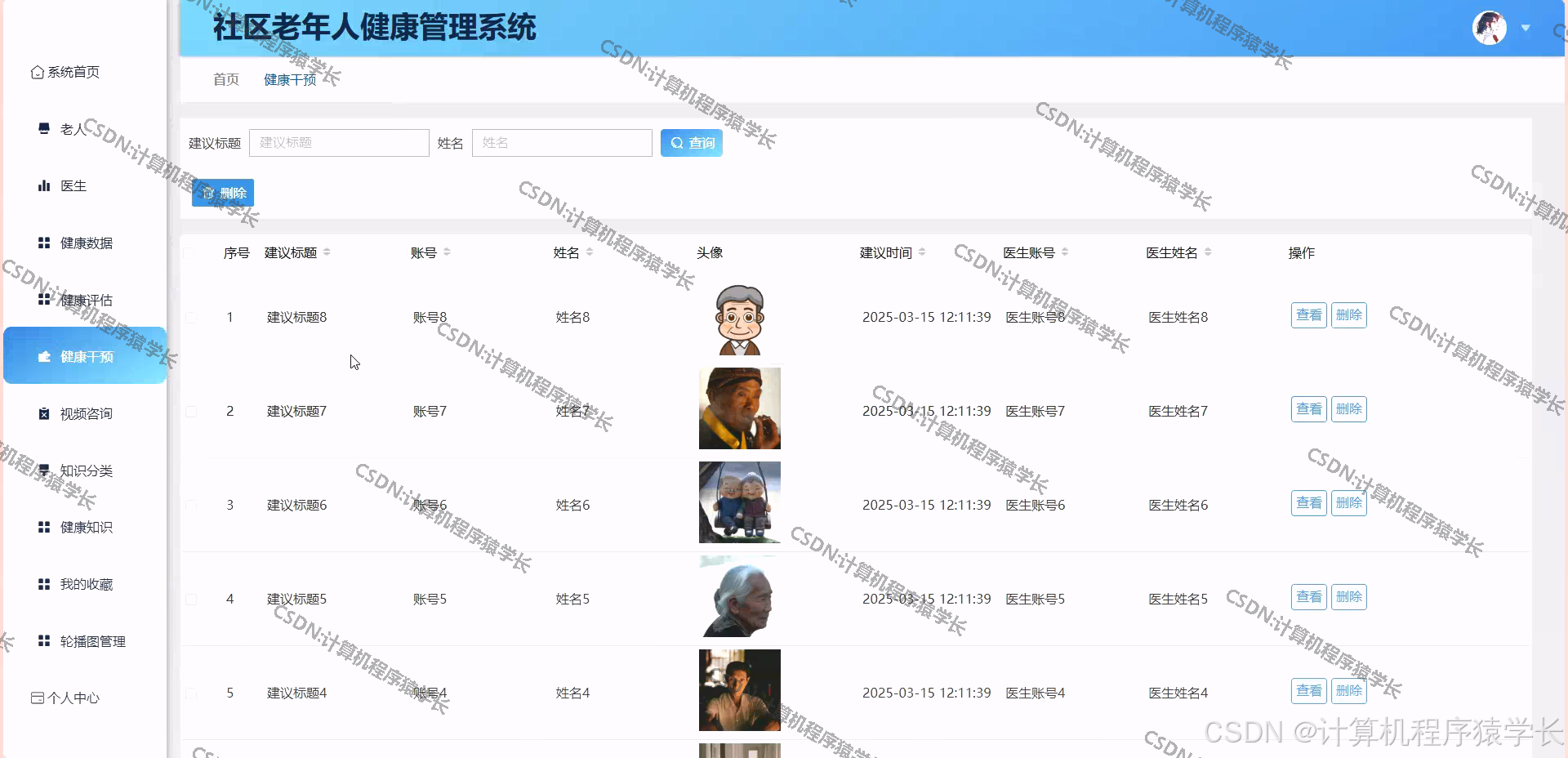Click the icon beside 知识分类
This screenshot has width=1568, height=758.
point(44,470)
